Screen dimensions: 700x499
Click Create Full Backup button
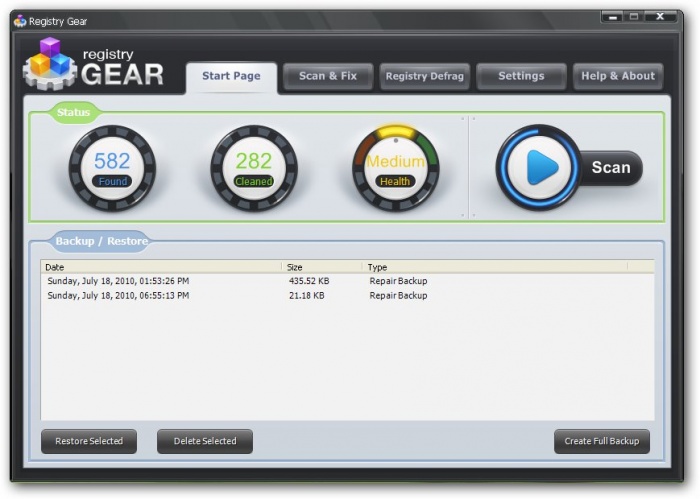(602, 441)
